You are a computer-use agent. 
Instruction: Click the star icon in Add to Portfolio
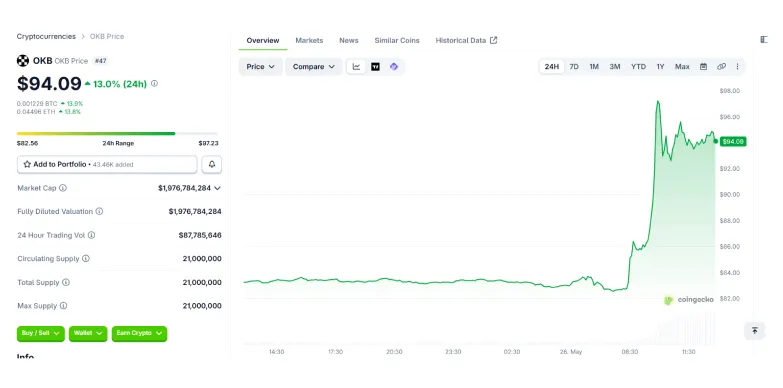(x=27, y=164)
